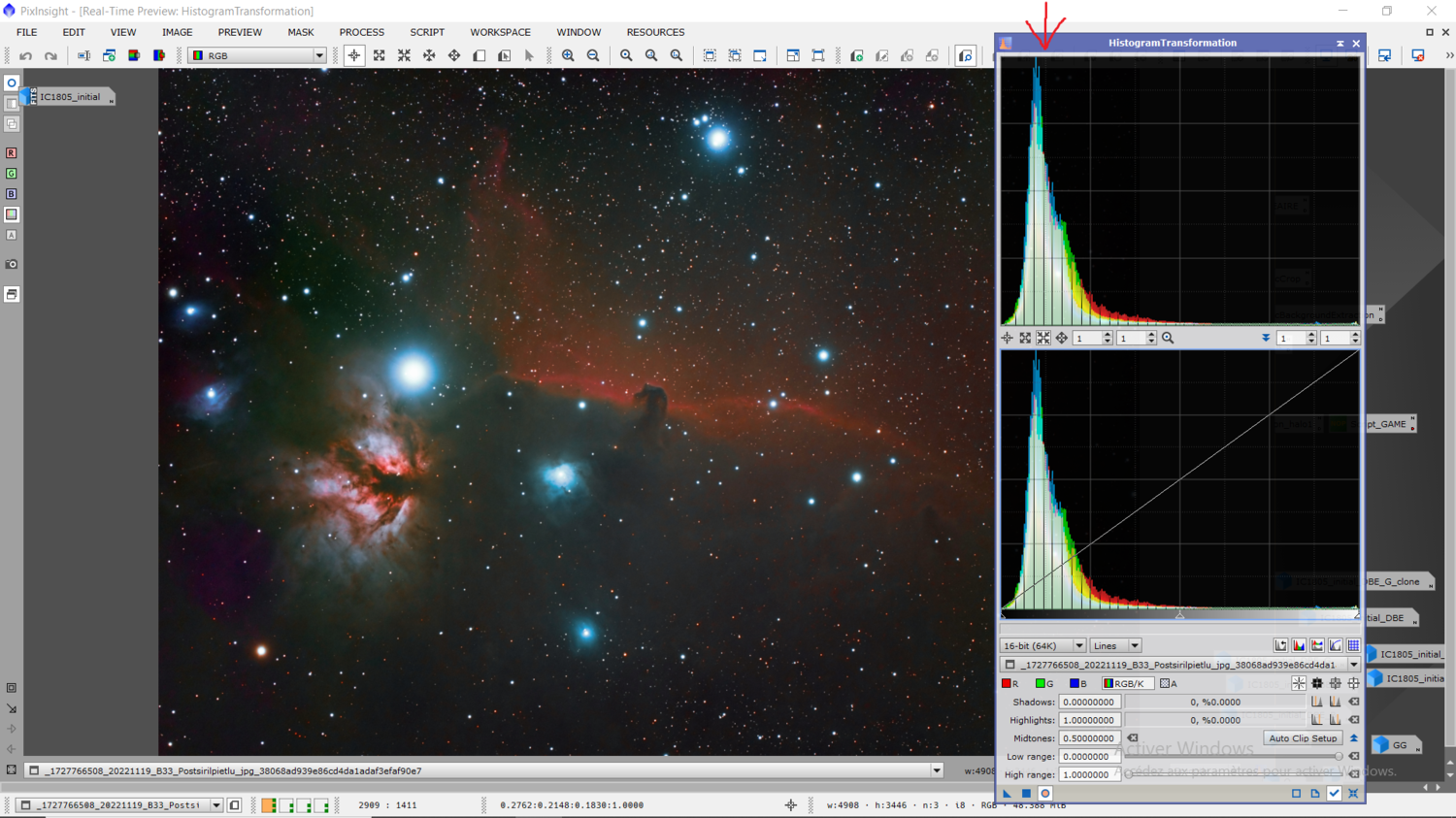The image size is (1456, 818).
Task: Open the SCRIPT menu
Action: tap(426, 32)
